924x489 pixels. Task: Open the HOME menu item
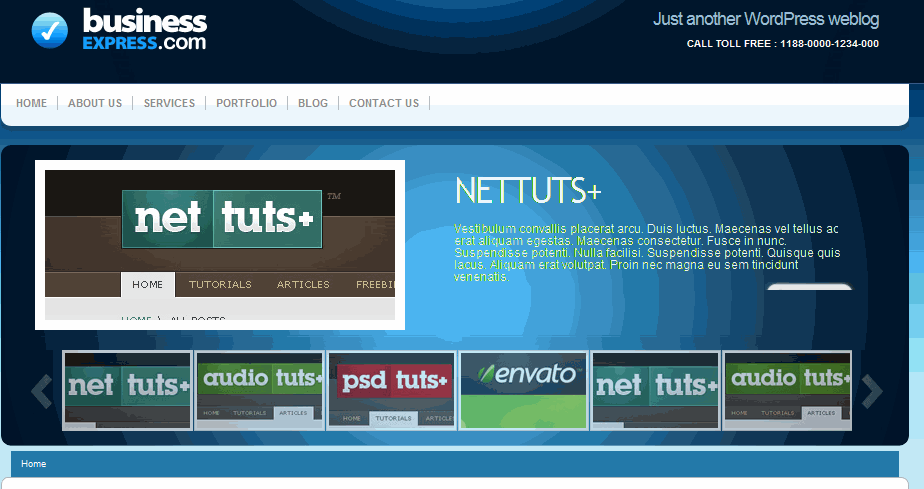point(31,103)
